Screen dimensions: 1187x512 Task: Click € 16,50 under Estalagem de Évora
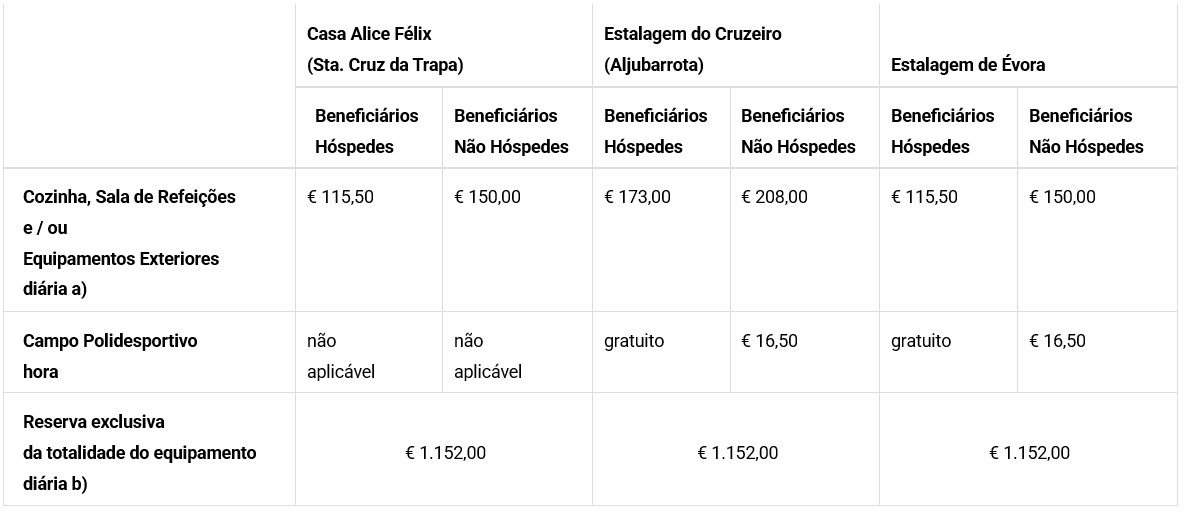[x=1058, y=342]
